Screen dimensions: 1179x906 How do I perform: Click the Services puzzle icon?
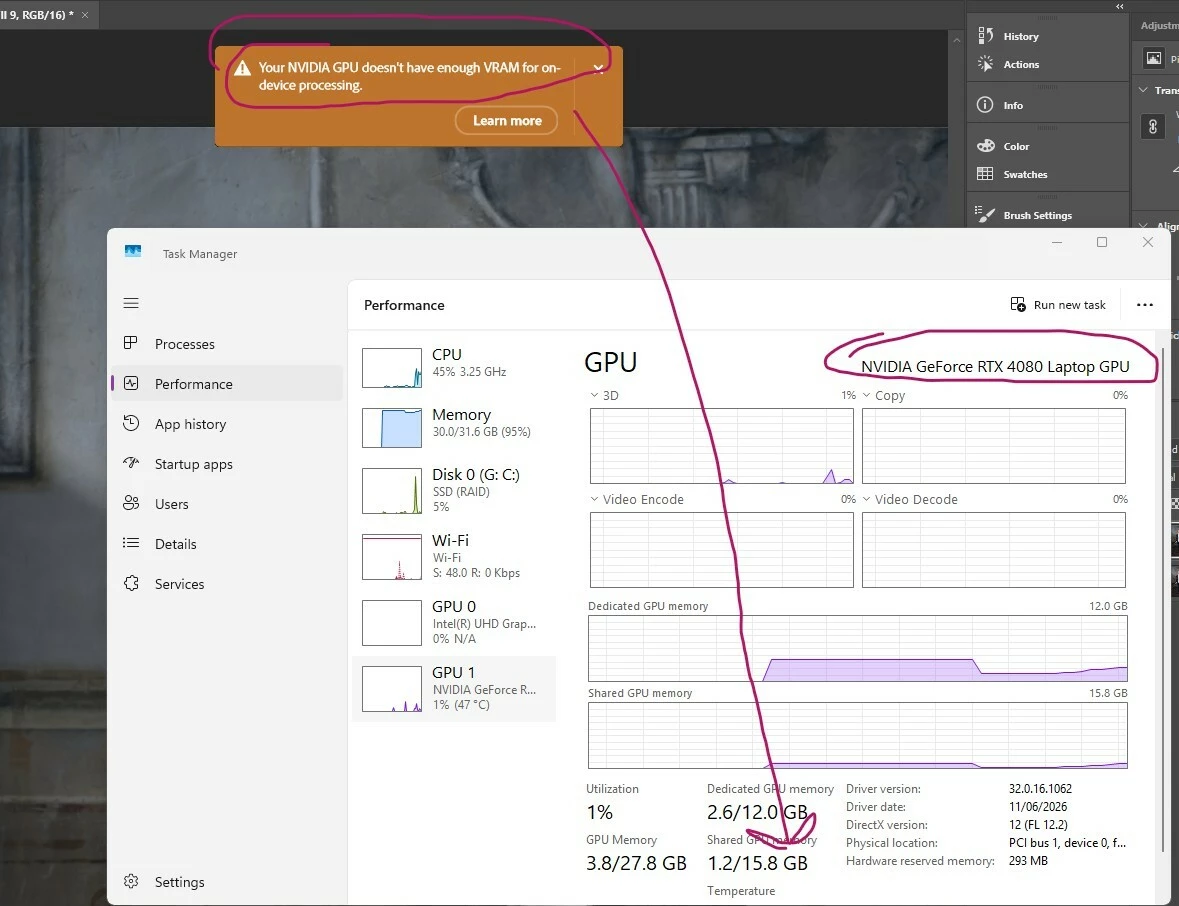pyautogui.click(x=131, y=583)
